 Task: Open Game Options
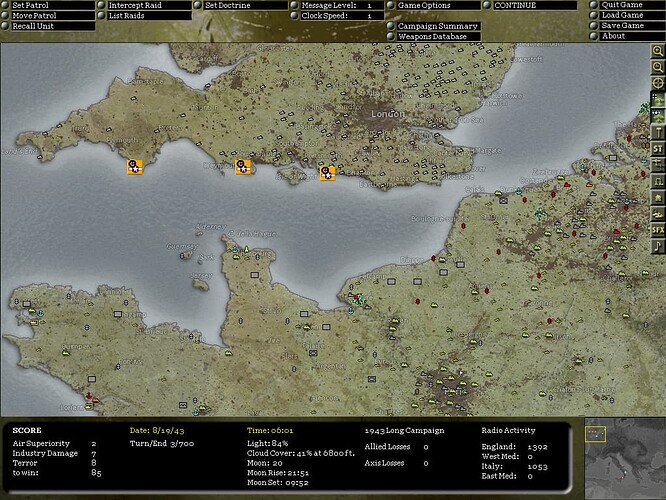point(434,5)
